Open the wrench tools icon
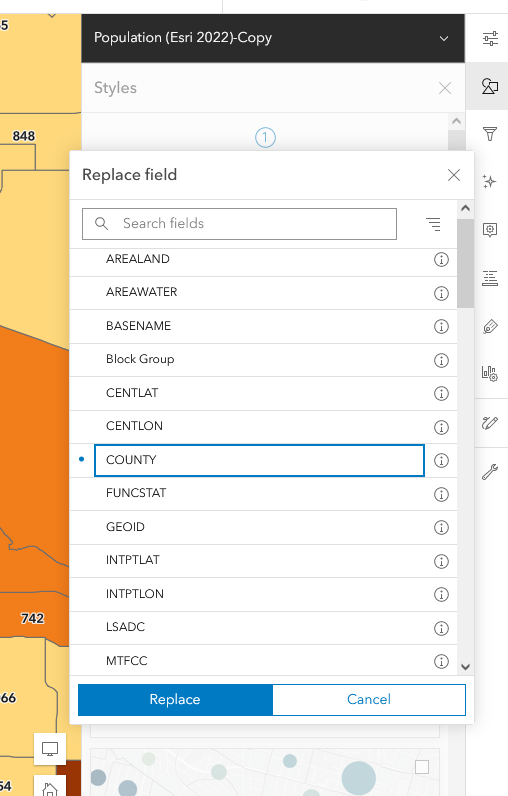This screenshot has height=796, width=508. [490, 472]
